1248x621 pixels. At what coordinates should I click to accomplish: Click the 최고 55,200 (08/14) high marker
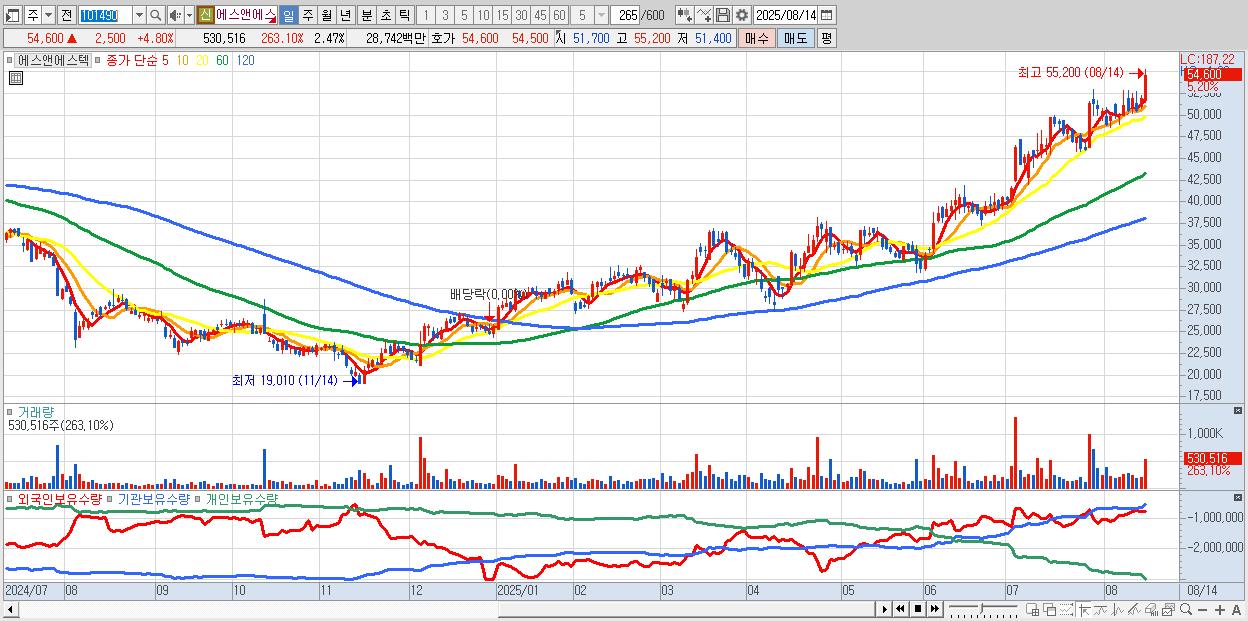pos(1070,73)
